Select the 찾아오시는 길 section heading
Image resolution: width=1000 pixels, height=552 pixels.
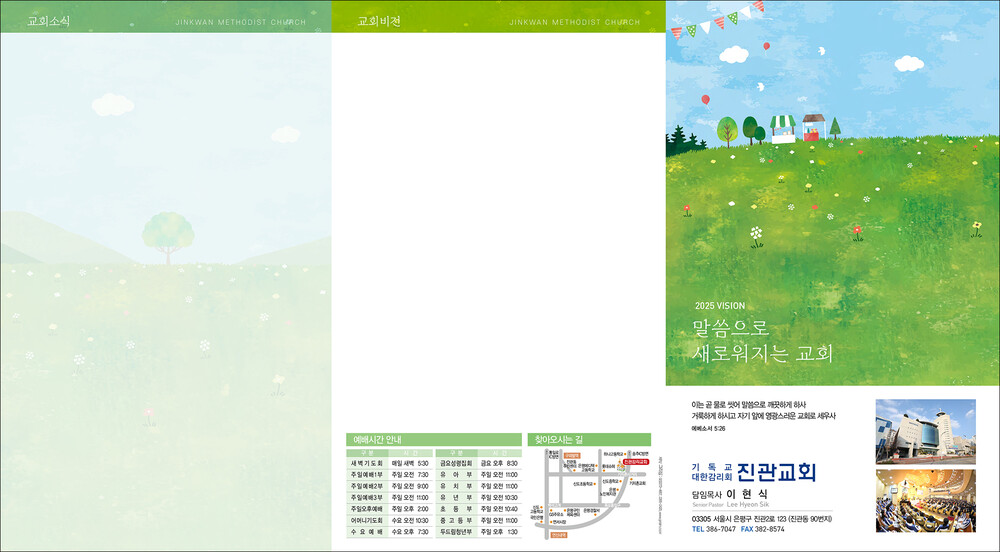[x=558, y=440]
